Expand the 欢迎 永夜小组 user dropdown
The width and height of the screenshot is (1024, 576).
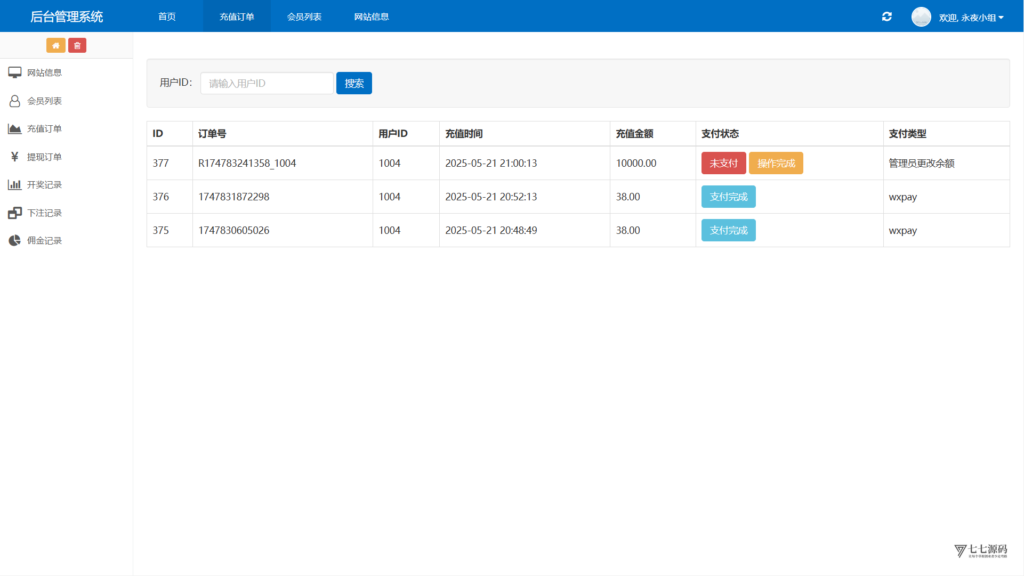pyautogui.click(x=970, y=18)
